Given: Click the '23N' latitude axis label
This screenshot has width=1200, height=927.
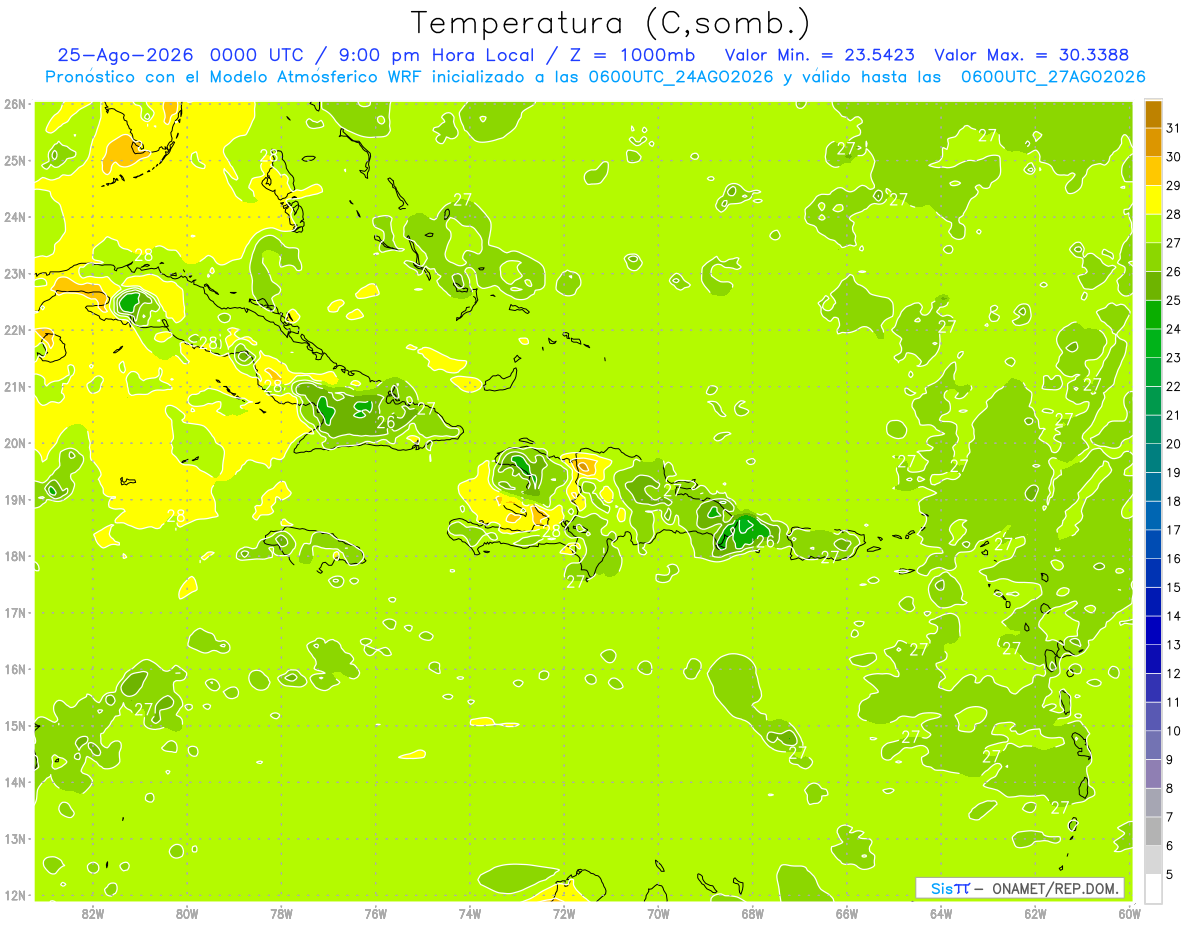Looking at the screenshot, I should coord(15,273).
